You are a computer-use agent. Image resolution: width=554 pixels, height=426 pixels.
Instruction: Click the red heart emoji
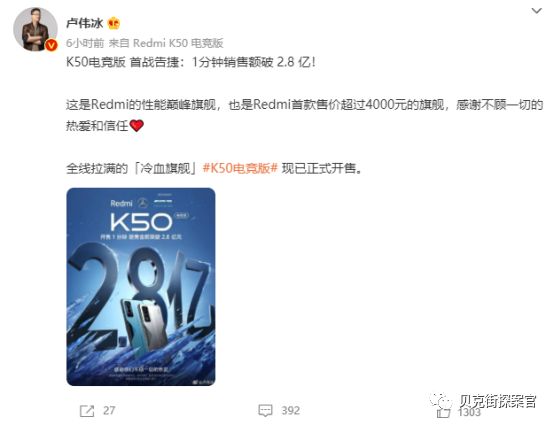click(x=137, y=125)
